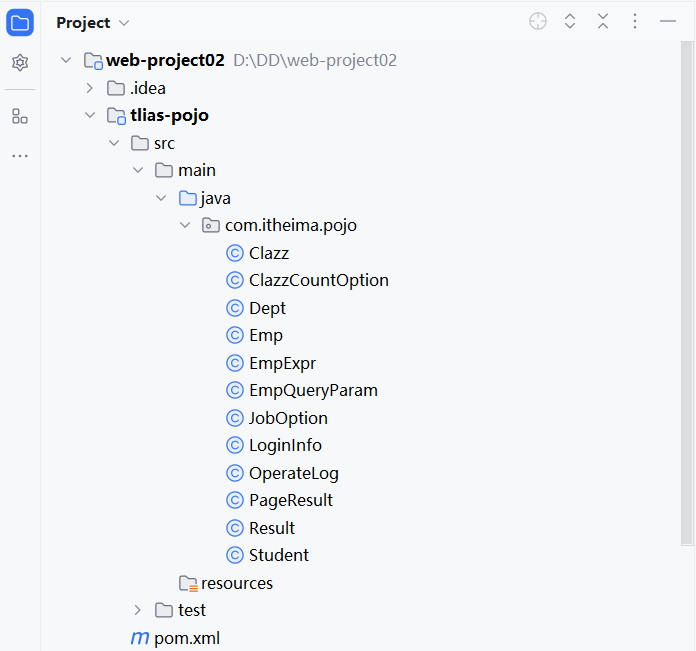Open the Commit/plugins gear sidebar icon

pyautogui.click(x=20, y=63)
